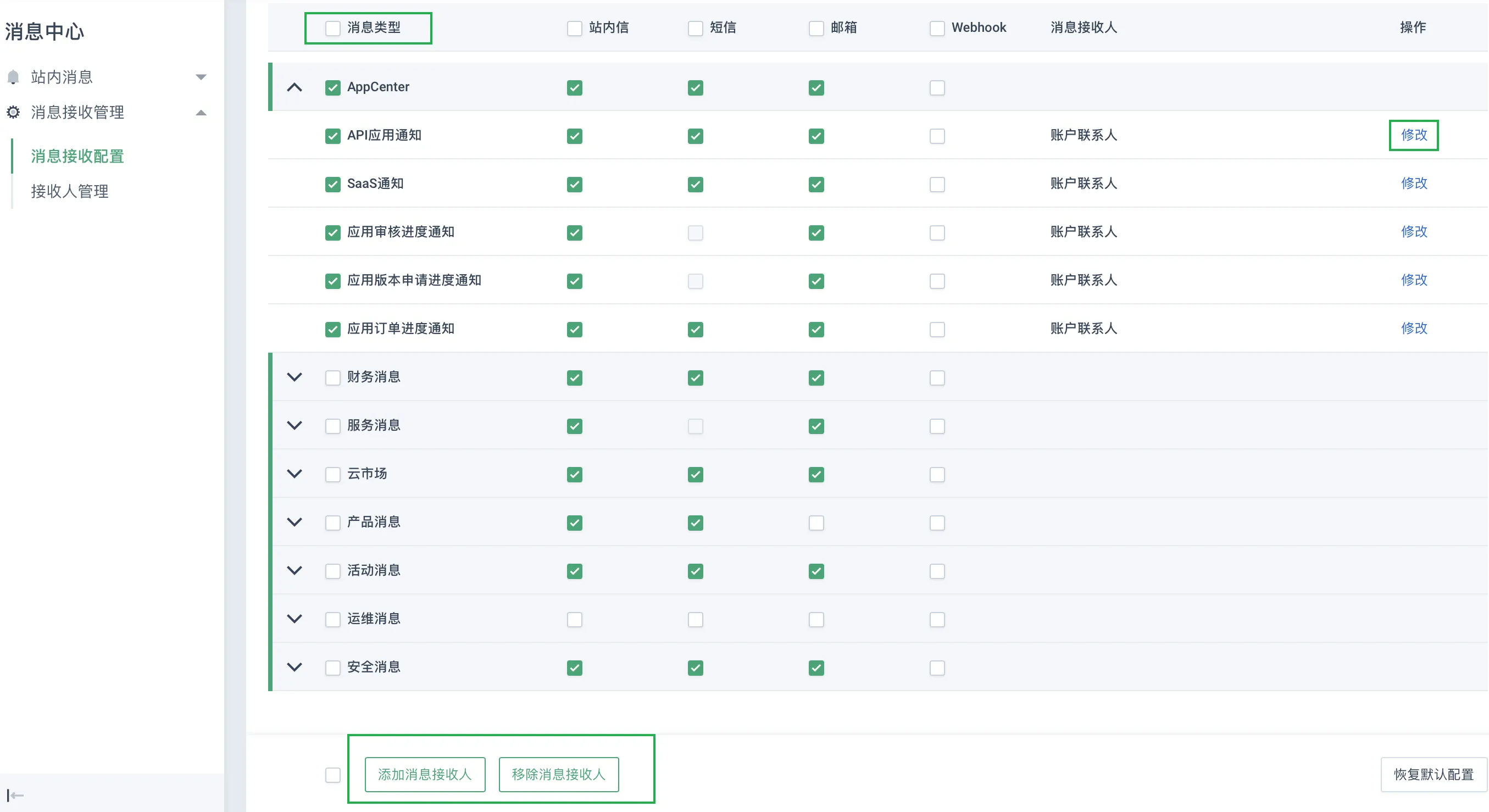Select the 财务消息 row checkbox

(333, 378)
